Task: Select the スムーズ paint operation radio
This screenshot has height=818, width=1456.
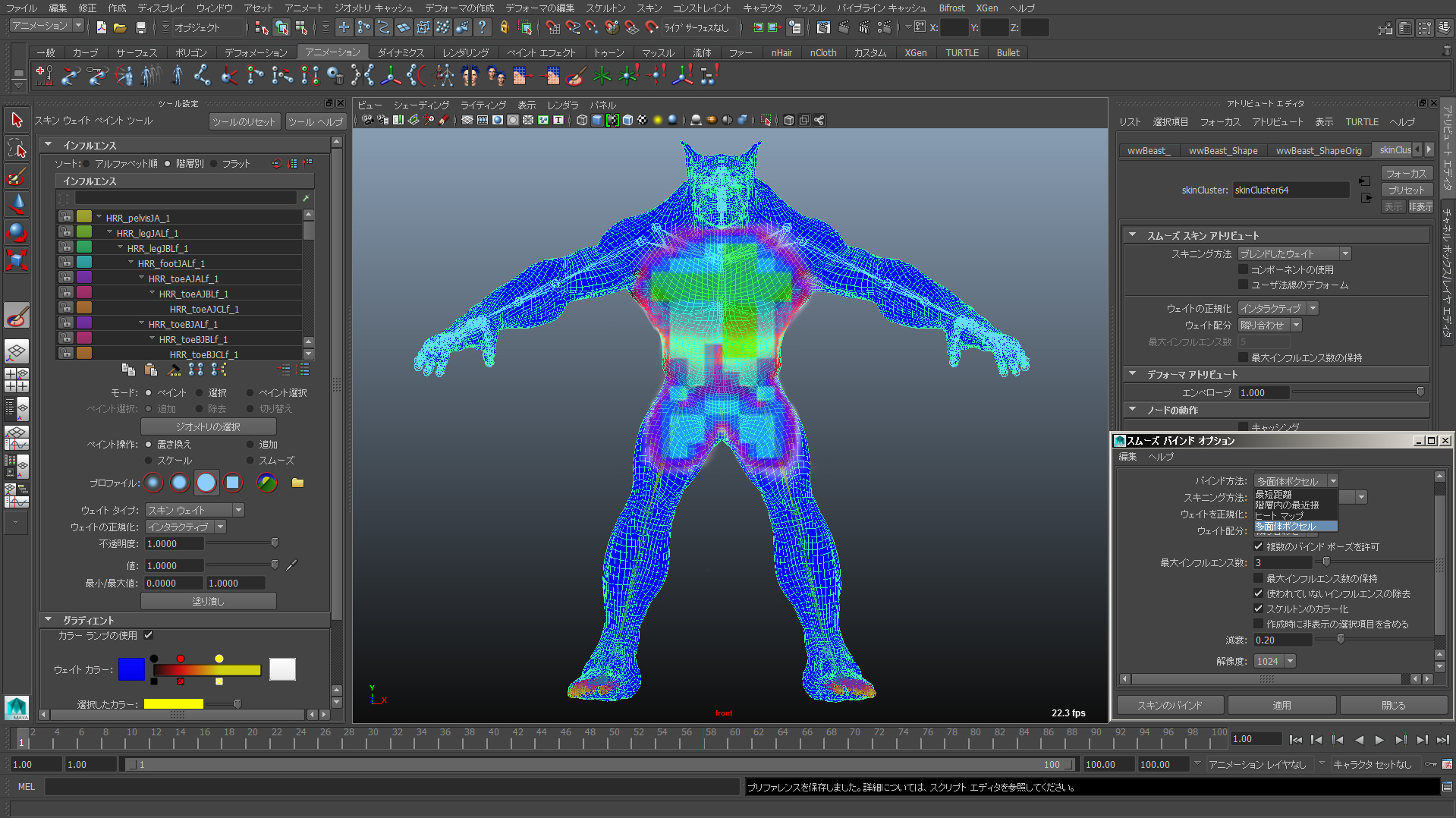Action: point(250,461)
